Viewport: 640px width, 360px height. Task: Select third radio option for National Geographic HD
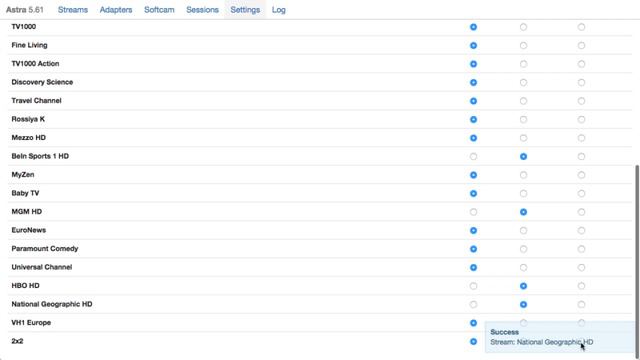click(581, 304)
